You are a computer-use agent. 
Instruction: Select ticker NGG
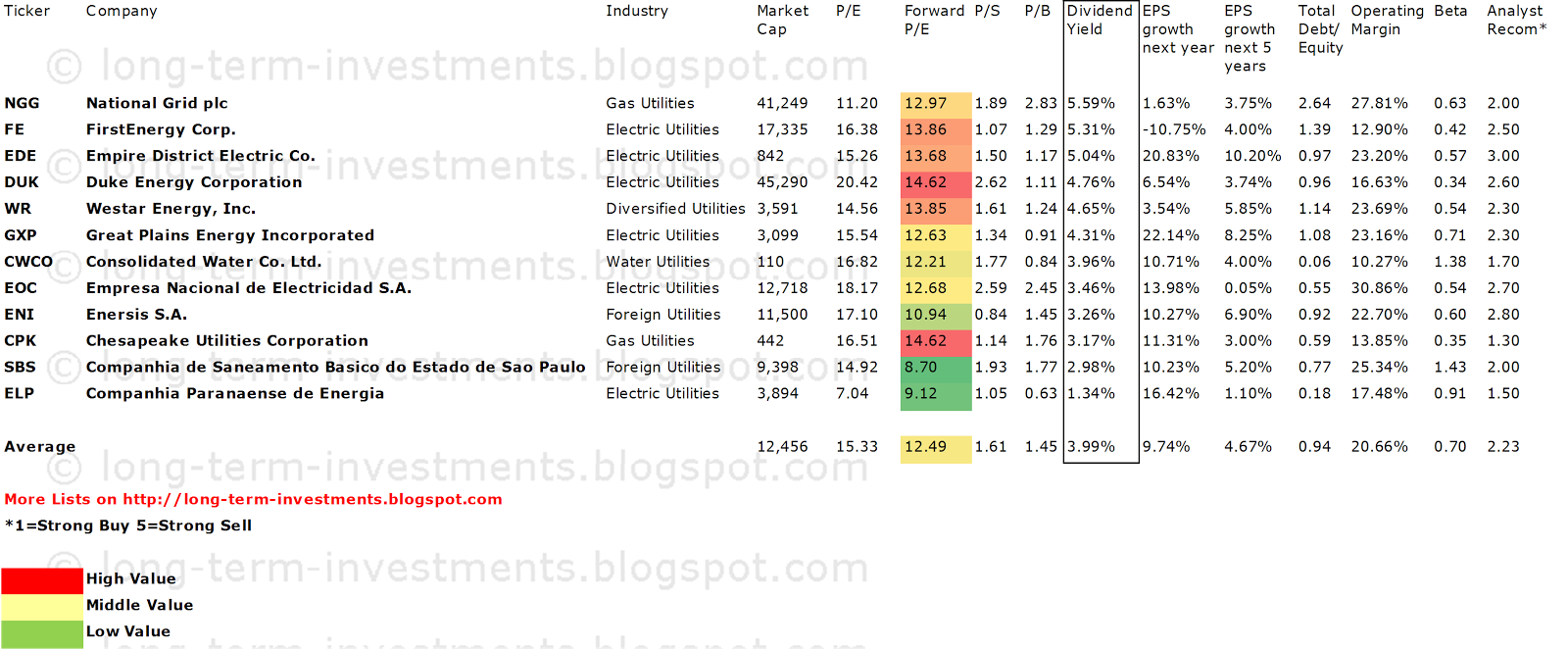[x=22, y=103]
